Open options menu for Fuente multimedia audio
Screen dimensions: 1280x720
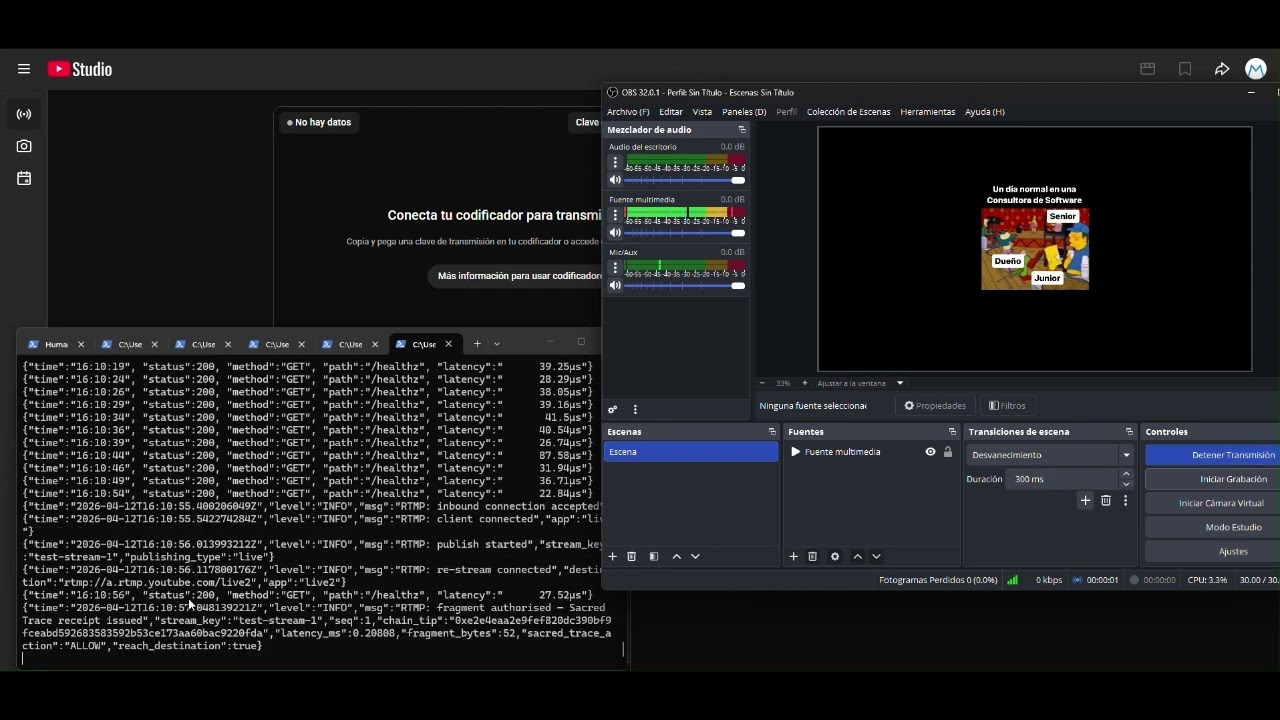click(615, 216)
